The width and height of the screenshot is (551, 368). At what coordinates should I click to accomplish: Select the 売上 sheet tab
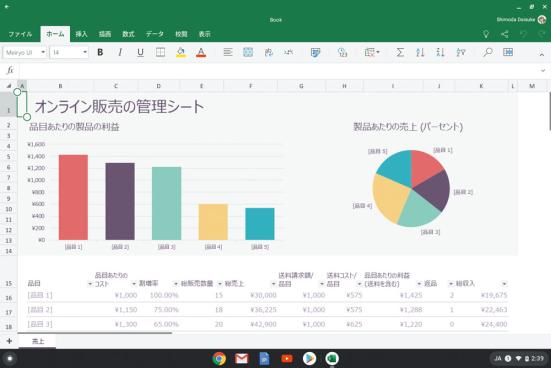point(38,341)
